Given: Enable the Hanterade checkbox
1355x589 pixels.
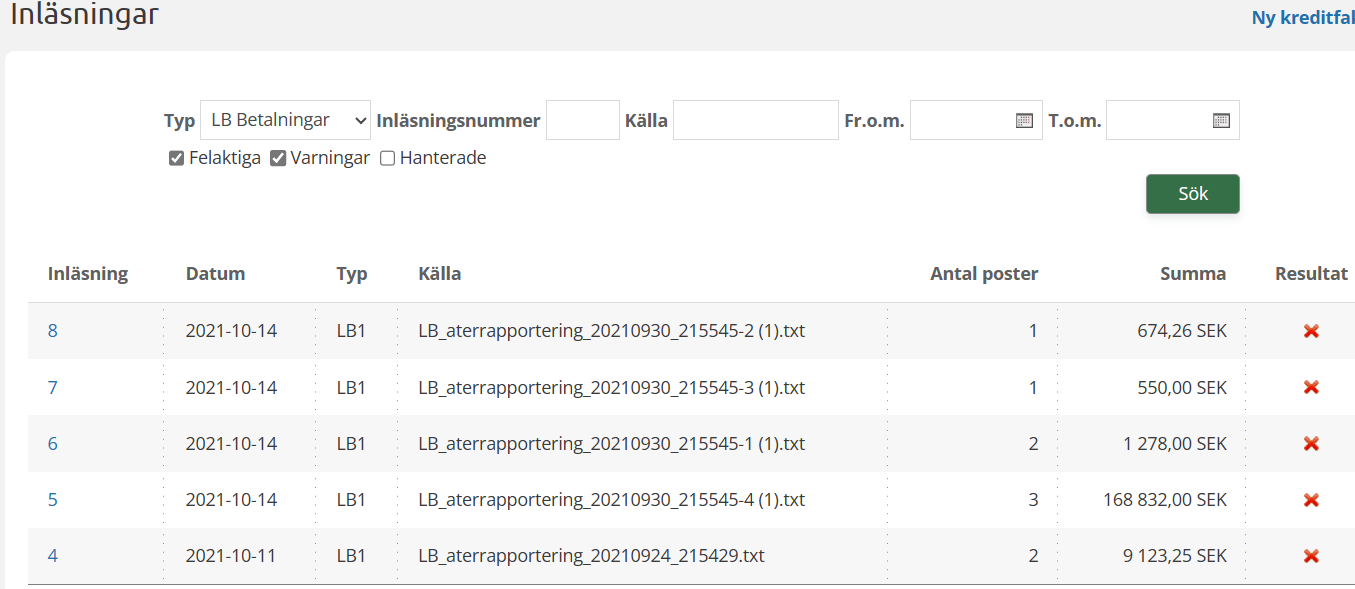Looking at the screenshot, I should [x=388, y=158].
